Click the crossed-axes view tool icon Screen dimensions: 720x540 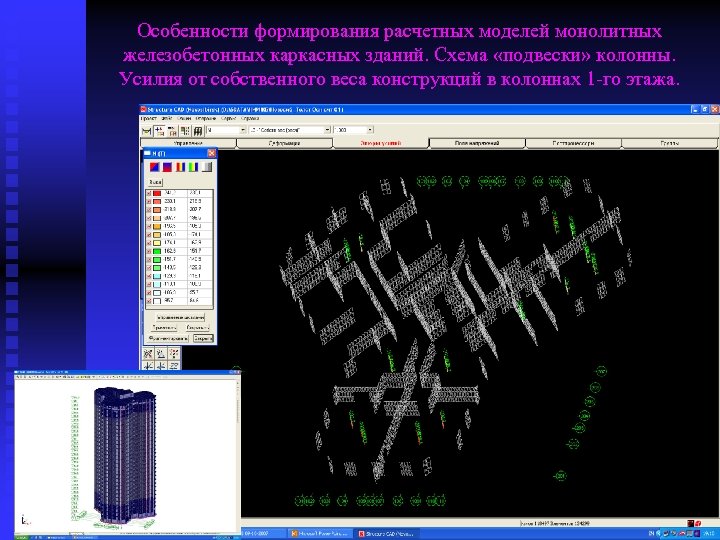point(148,354)
